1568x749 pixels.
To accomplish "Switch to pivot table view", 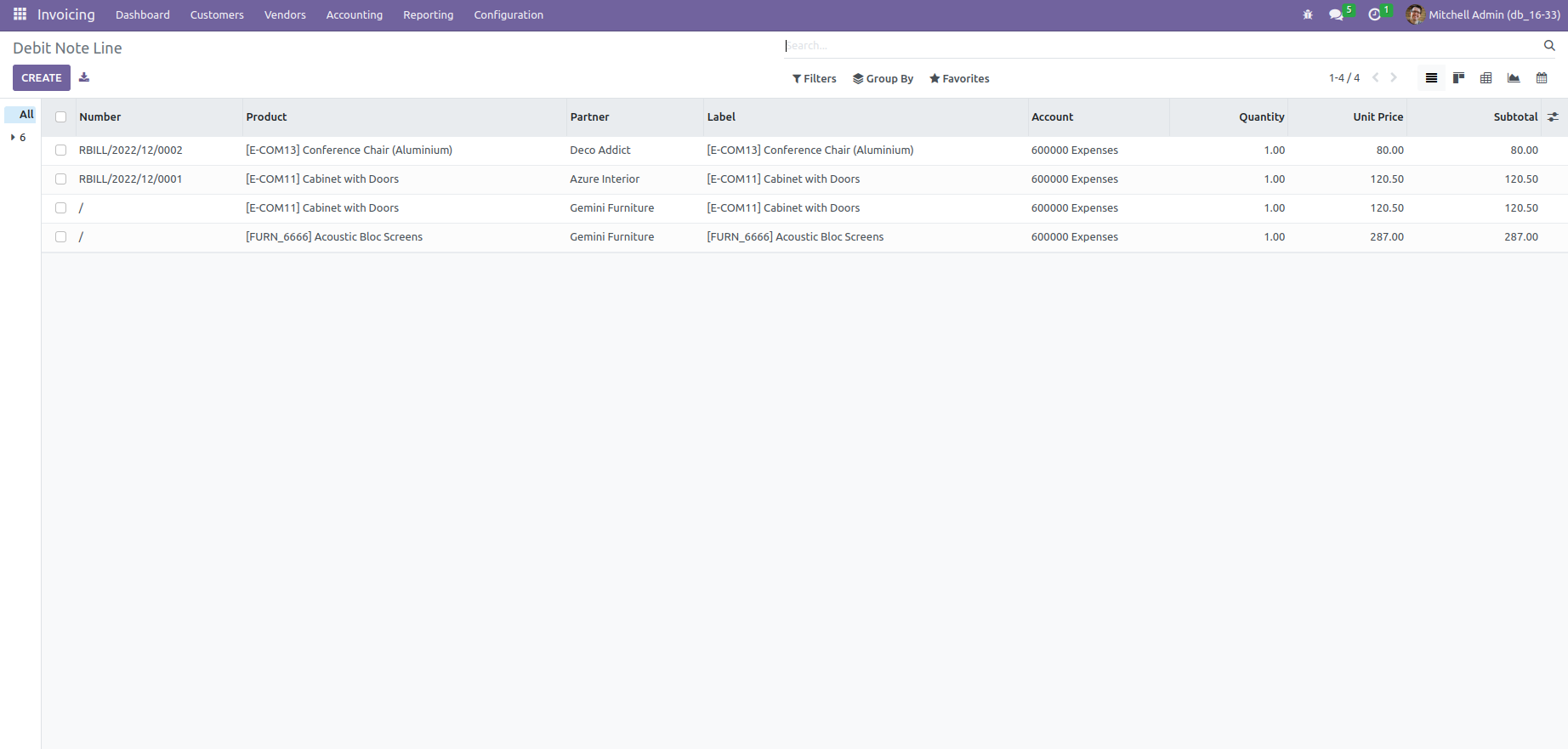I will click(x=1486, y=78).
